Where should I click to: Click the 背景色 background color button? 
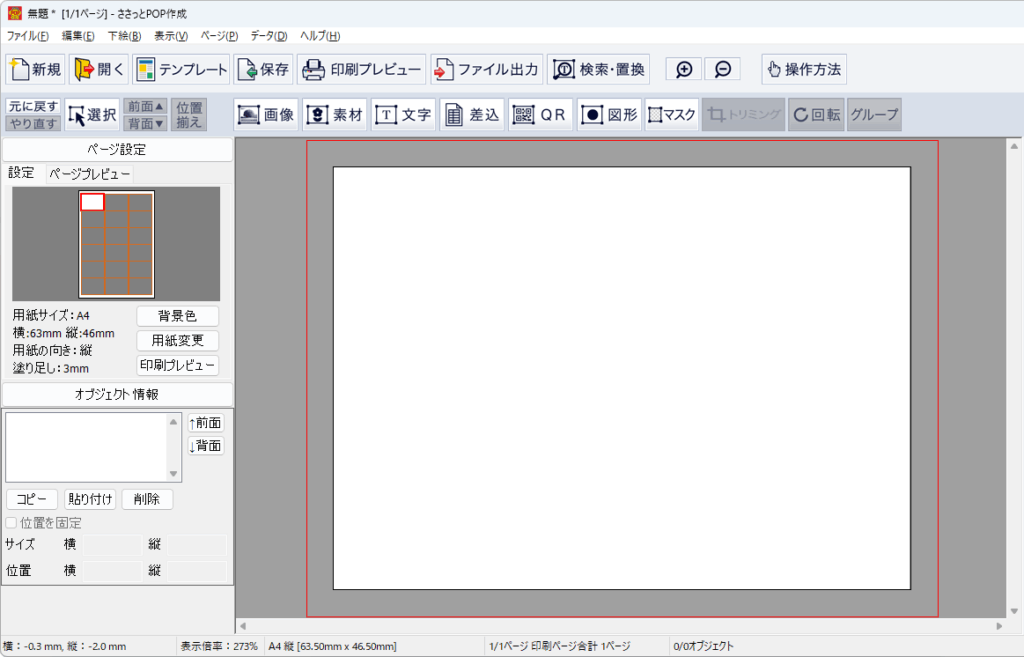coord(177,316)
